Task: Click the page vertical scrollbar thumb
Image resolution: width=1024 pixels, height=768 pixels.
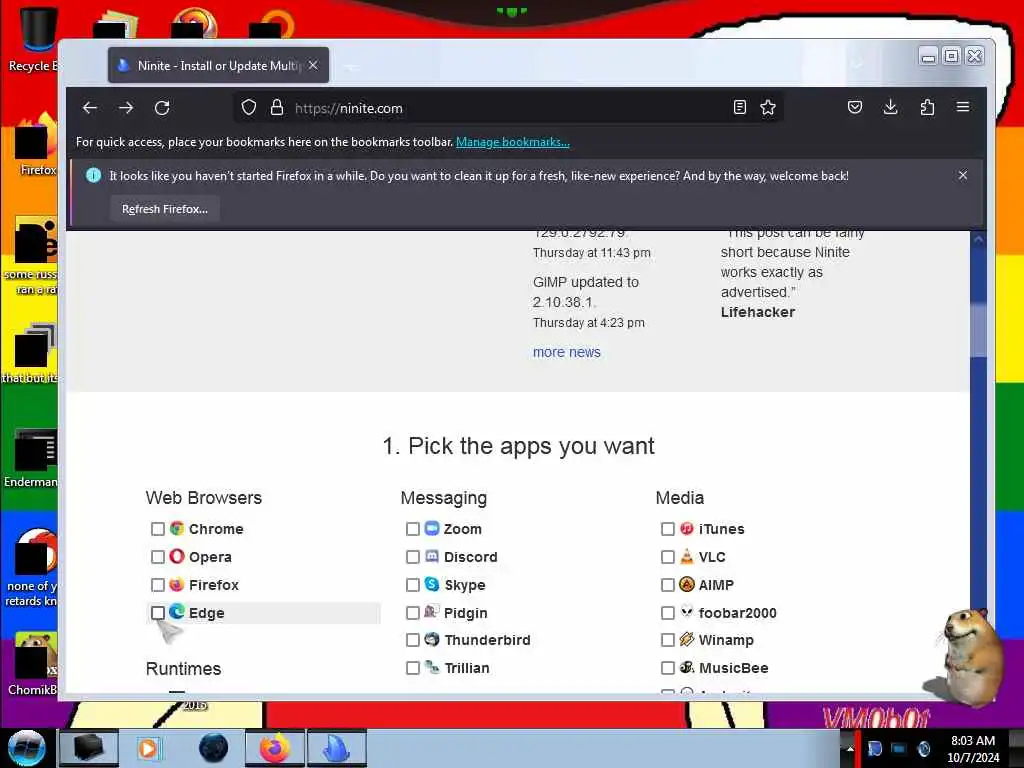Action: click(978, 330)
